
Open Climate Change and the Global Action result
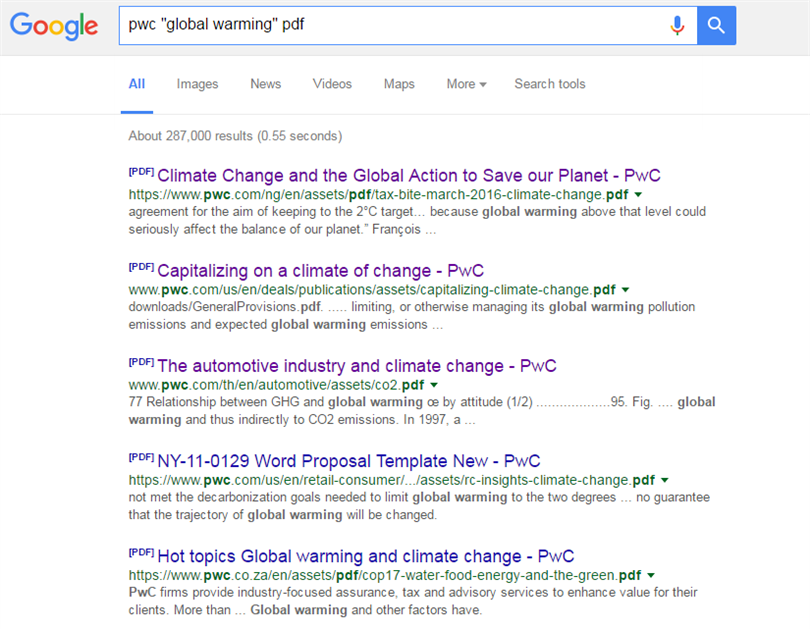point(409,176)
